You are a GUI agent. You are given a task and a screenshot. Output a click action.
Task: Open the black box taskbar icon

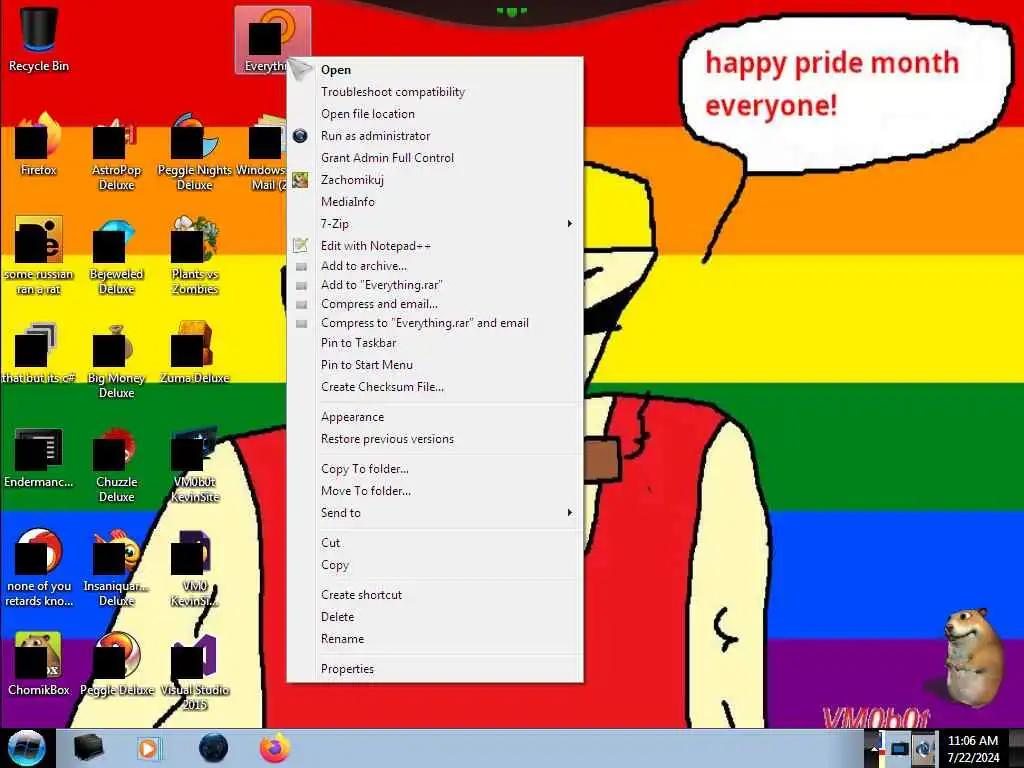coord(88,748)
